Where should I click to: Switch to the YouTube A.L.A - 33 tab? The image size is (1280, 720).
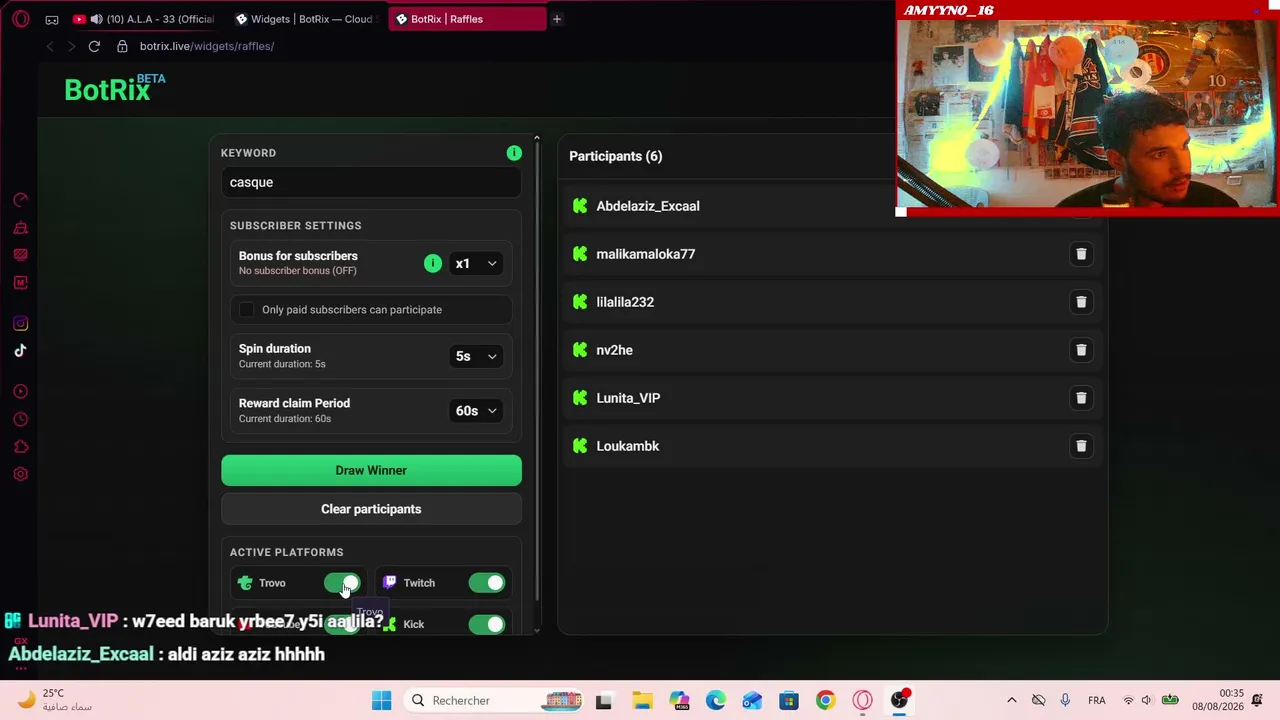[x=144, y=19]
